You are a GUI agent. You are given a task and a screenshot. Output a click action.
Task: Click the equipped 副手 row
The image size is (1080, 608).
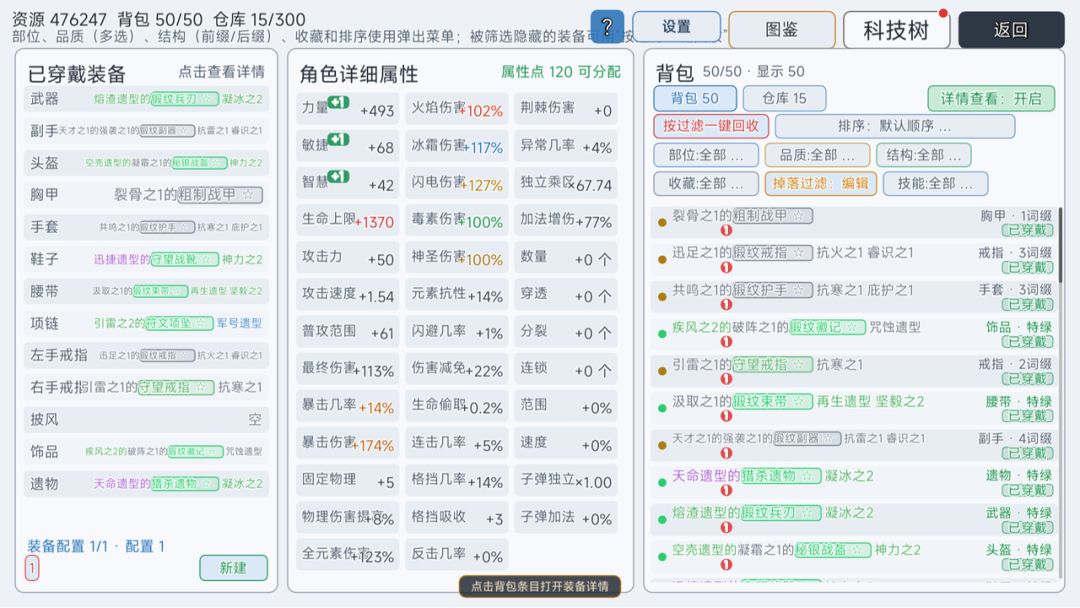tap(146, 131)
